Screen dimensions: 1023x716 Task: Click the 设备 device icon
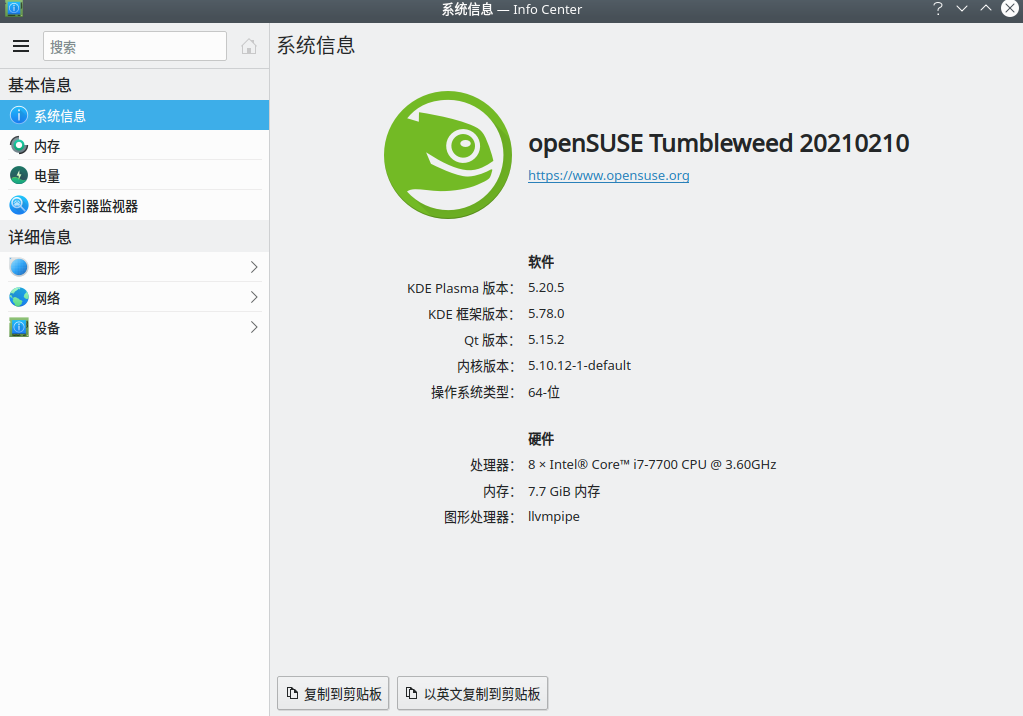[19, 328]
